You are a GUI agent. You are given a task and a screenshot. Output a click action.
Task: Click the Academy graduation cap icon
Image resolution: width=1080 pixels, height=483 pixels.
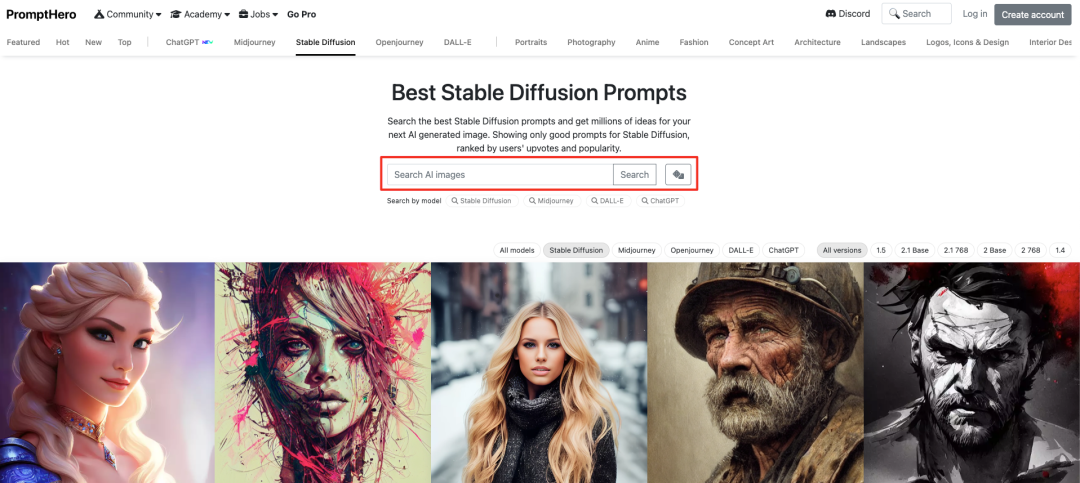176,14
